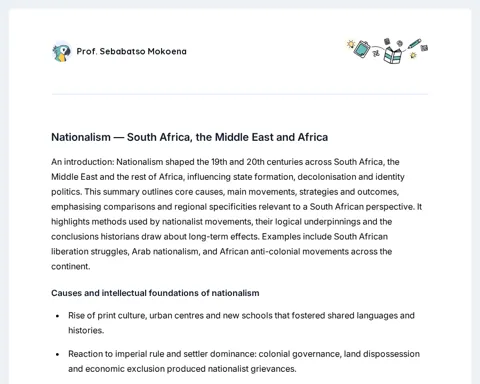Screen dimensions: 480x384
Task: Click the teal notepad illustration icon
Action: 362,49
